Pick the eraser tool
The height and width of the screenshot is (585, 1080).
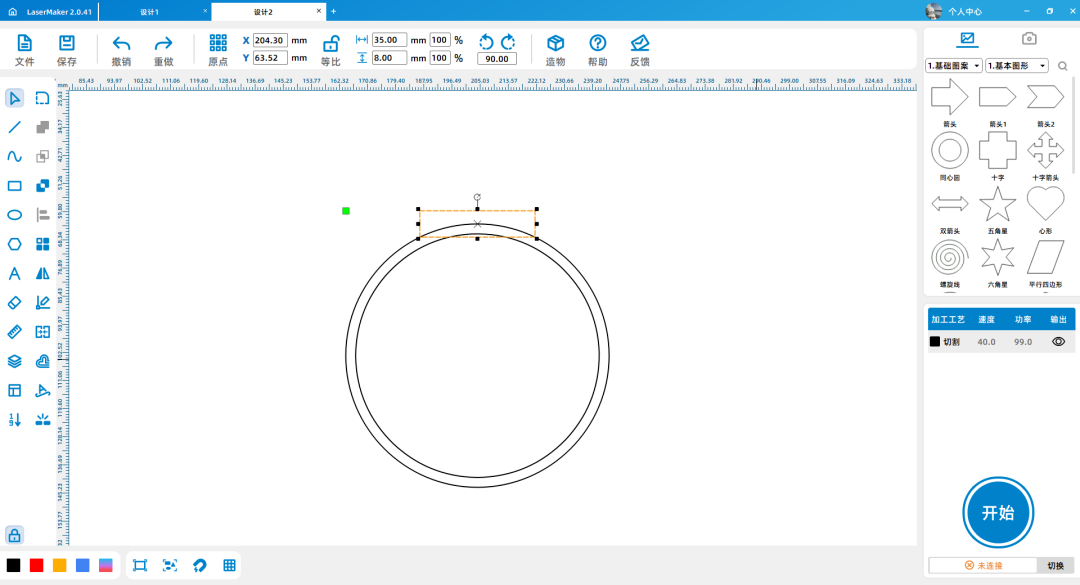point(15,302)
